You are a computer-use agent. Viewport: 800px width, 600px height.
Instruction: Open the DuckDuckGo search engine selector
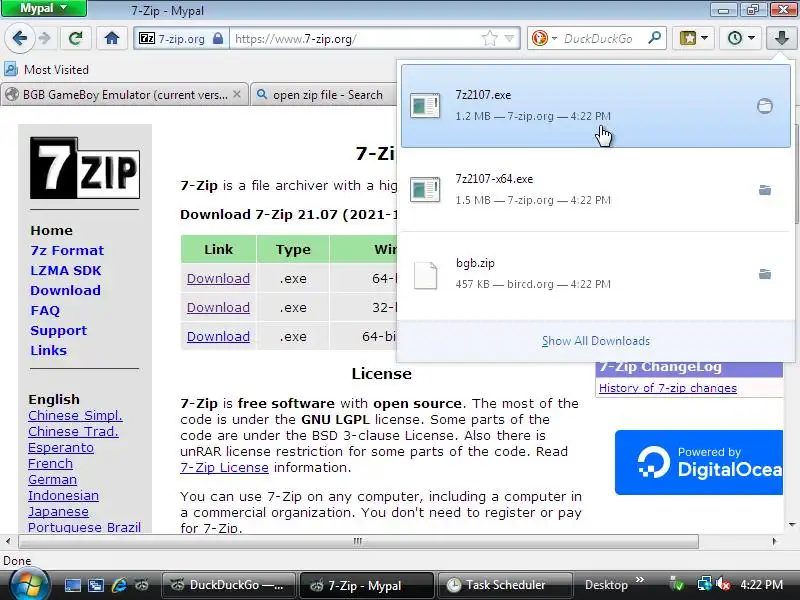[x=544, y=38]
